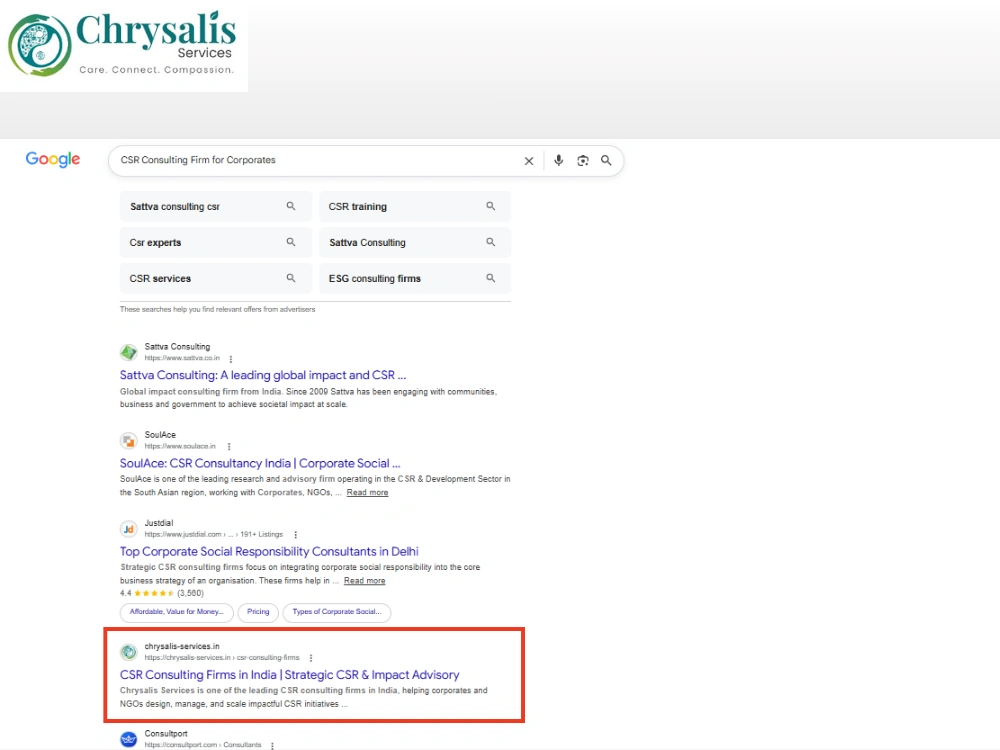Select the 'Csr experts' suggestion
This screenshot has height=750, width=1000.
coord(216,242)
